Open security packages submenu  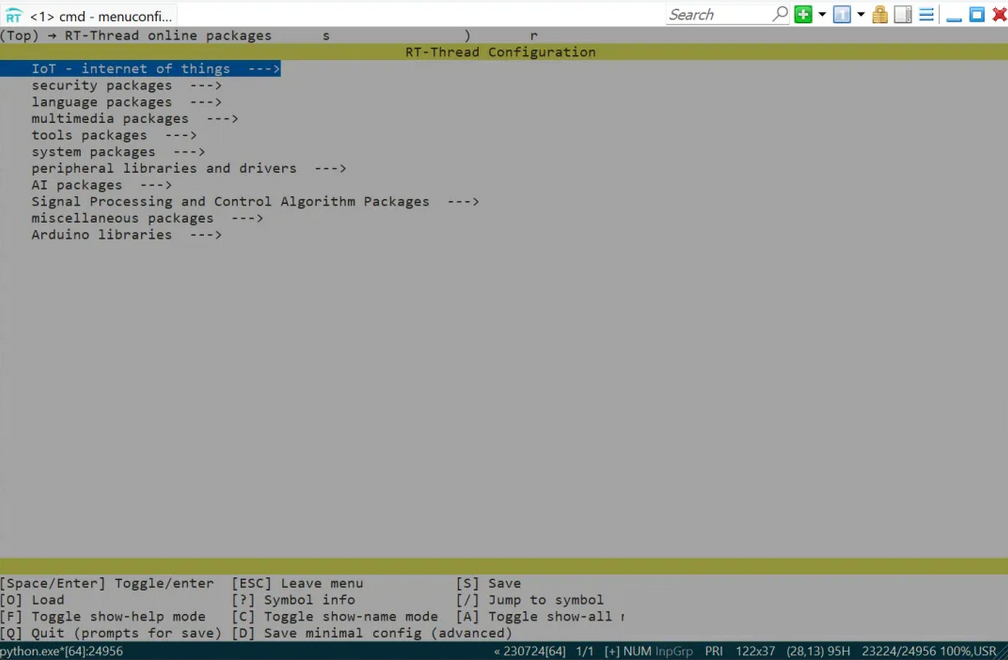[126, 85]
